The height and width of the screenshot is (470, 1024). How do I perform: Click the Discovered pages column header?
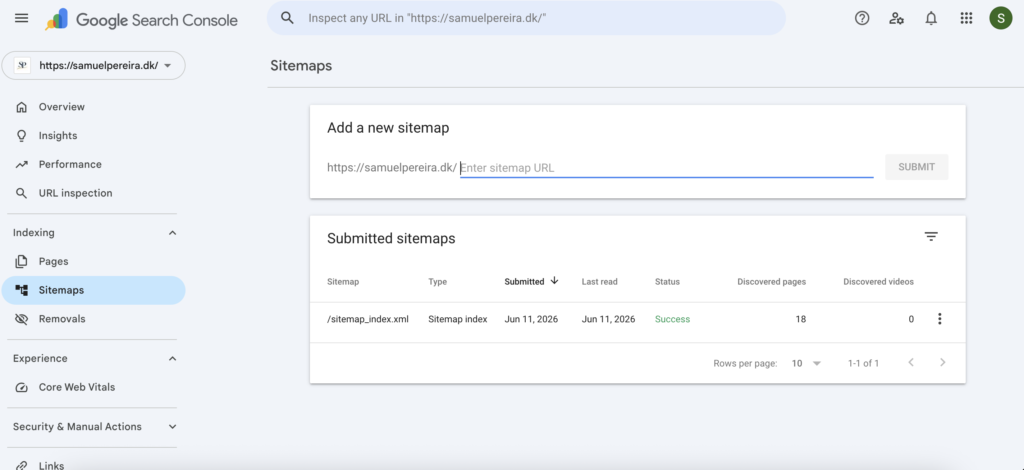771,281
